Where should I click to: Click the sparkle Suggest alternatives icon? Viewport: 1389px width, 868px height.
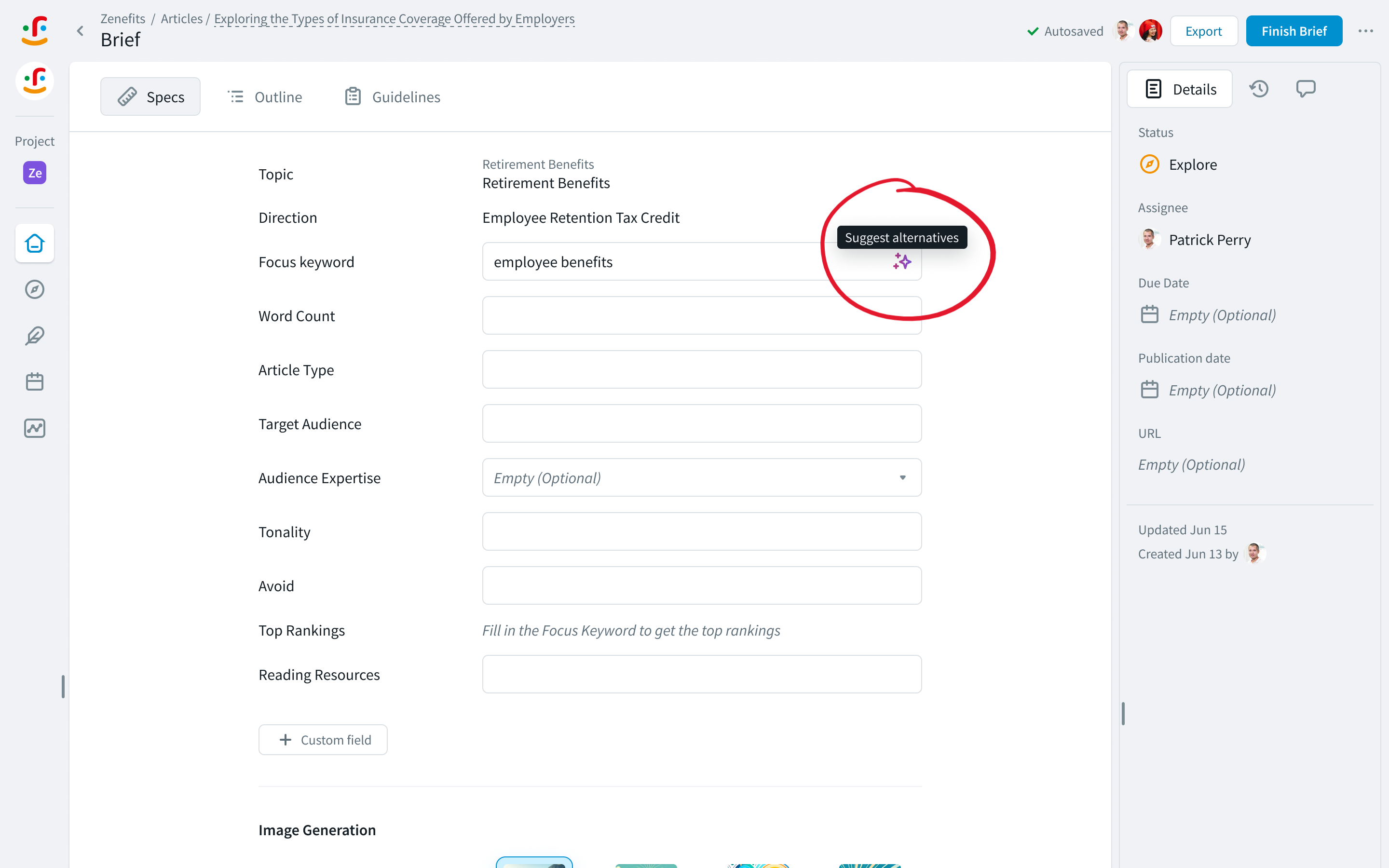pyautogui.click(x=902, y=262)
